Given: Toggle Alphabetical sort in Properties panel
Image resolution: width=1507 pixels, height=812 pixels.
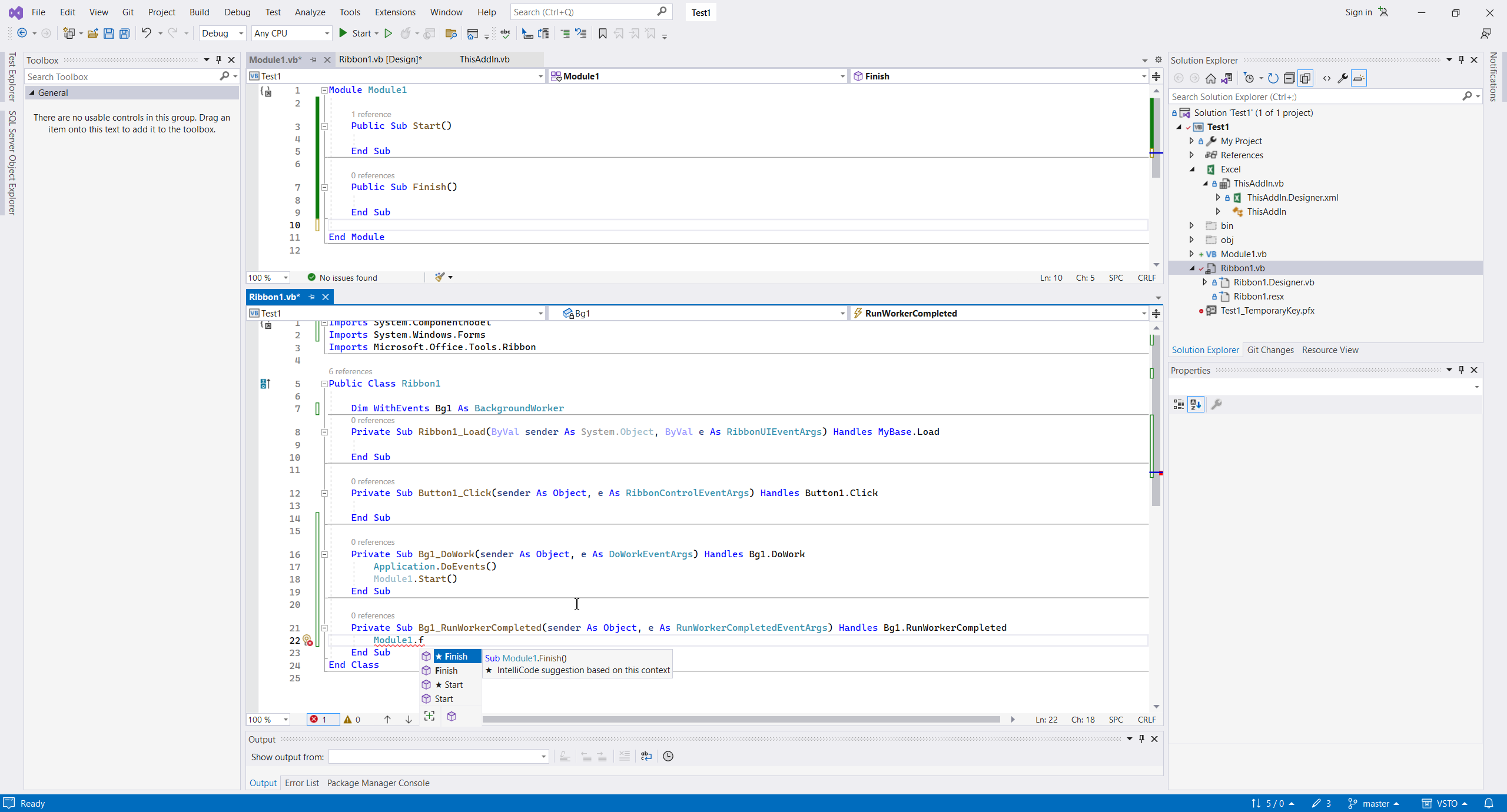Looking at the screenshot, I should point(1196,404).
